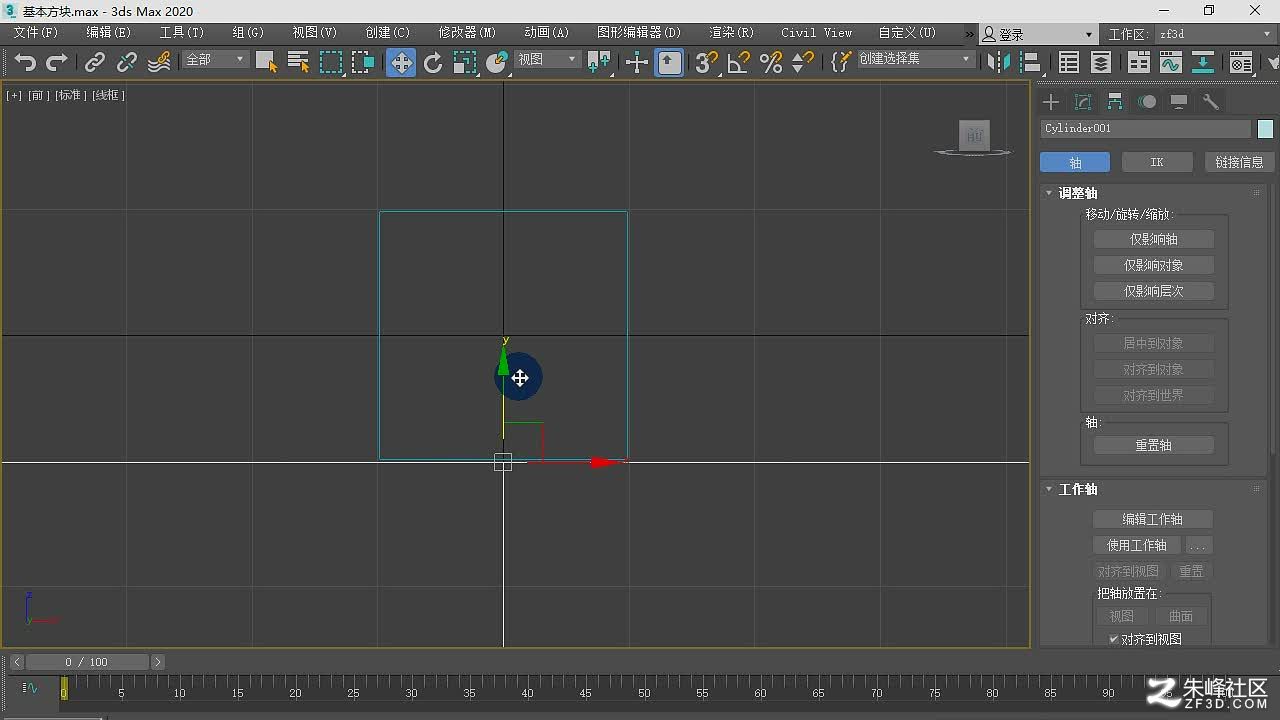Open the 创建选择集 named selection dropdown
This screenshot has height=720, width=1280.
click(x=915, y=60)
